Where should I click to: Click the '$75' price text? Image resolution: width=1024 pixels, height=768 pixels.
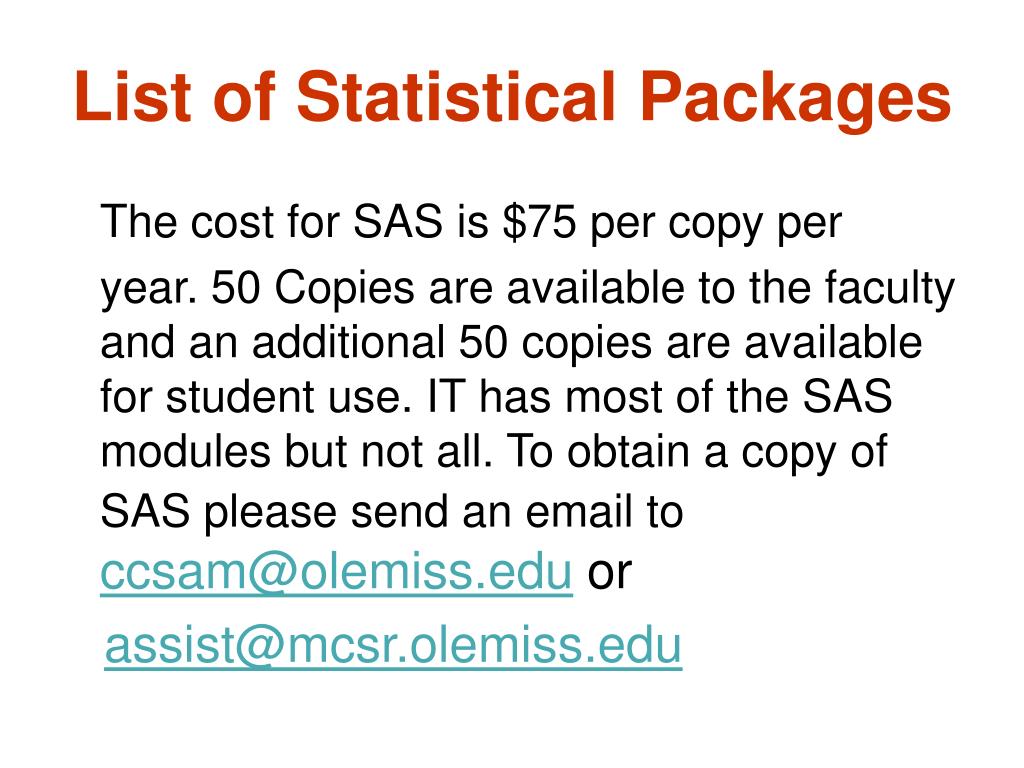click(x=540, y=221)
